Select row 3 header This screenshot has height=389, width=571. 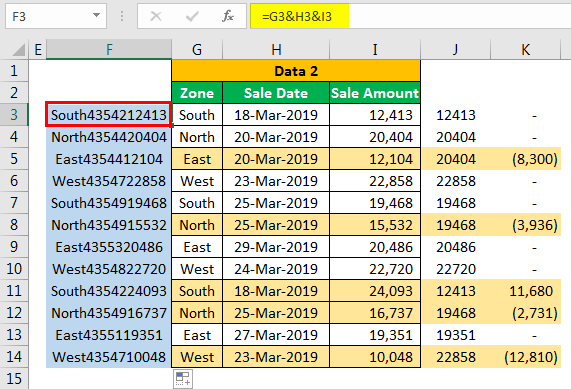click(x=14, y=115)
